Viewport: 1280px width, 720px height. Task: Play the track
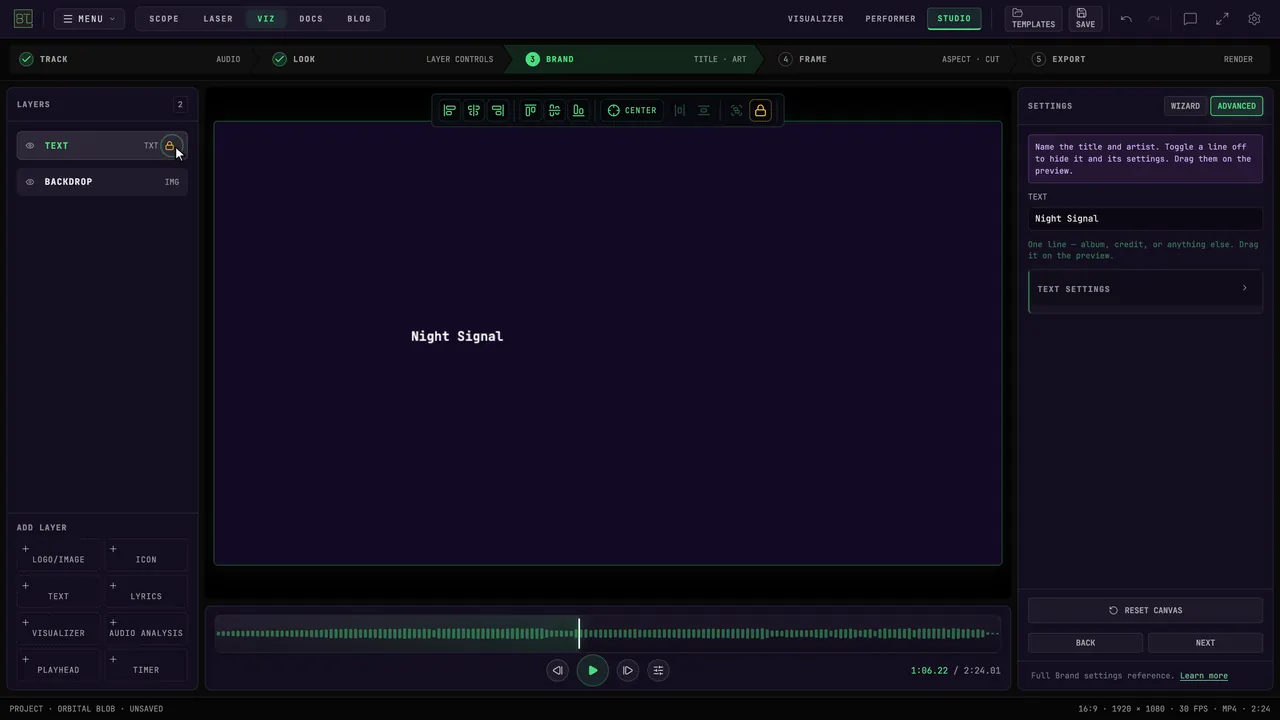point(593,670)
